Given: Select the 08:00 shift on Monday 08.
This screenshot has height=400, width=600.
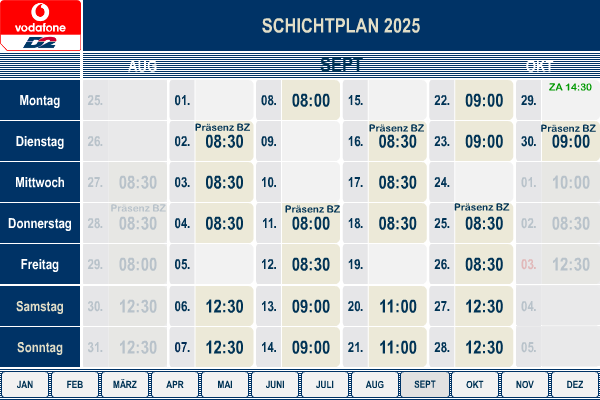Looking at the screenshot, I should (x=311, y=100).
